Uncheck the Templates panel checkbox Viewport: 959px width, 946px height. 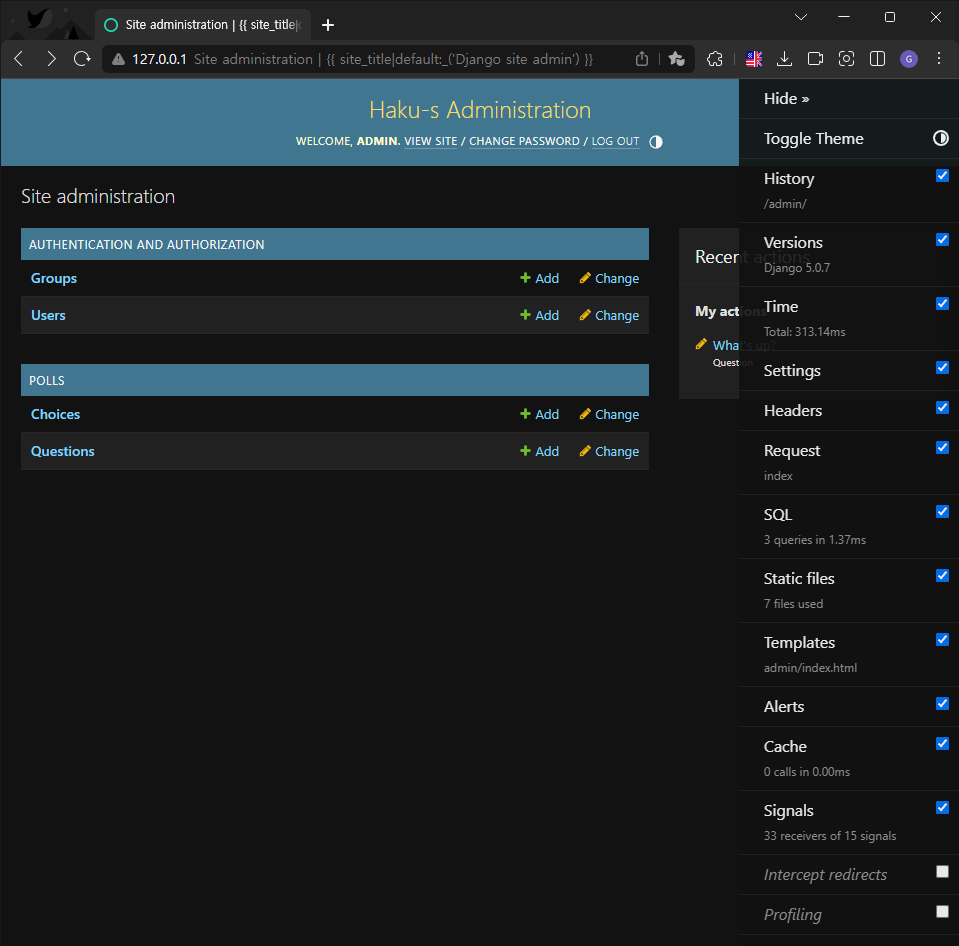[x=942, y=640]
